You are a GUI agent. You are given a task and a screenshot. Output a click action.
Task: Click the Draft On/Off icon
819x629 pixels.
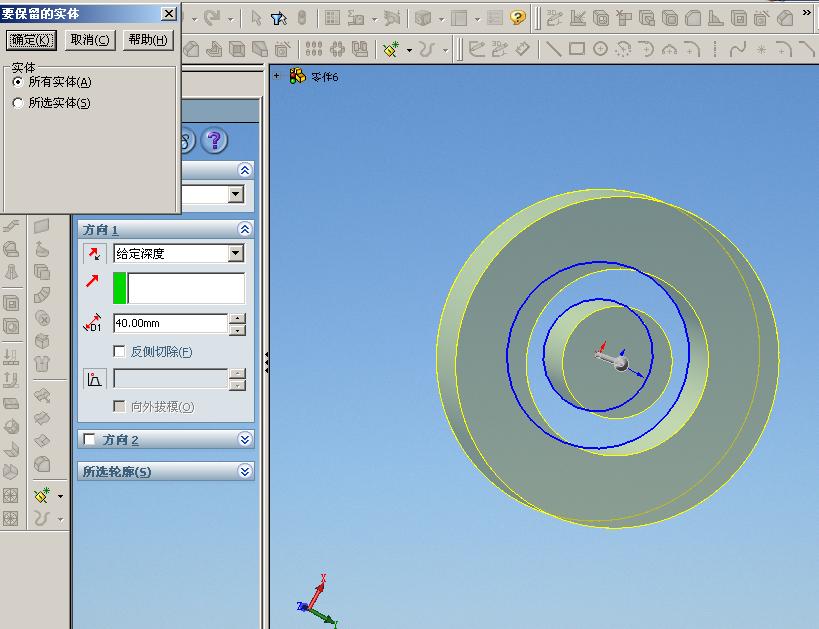click(95, 379)
